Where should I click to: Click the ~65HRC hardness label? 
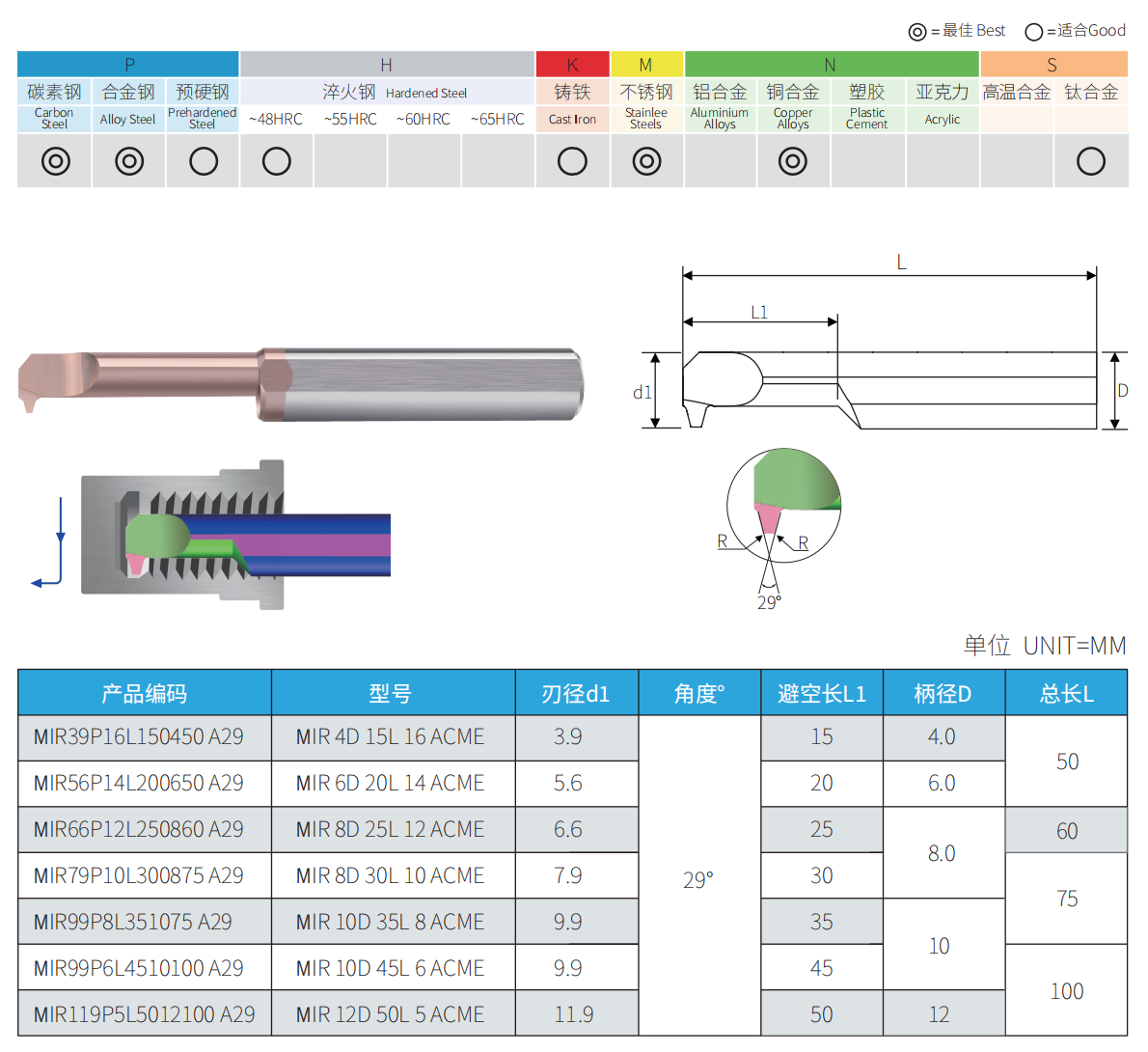coord(497,120)
